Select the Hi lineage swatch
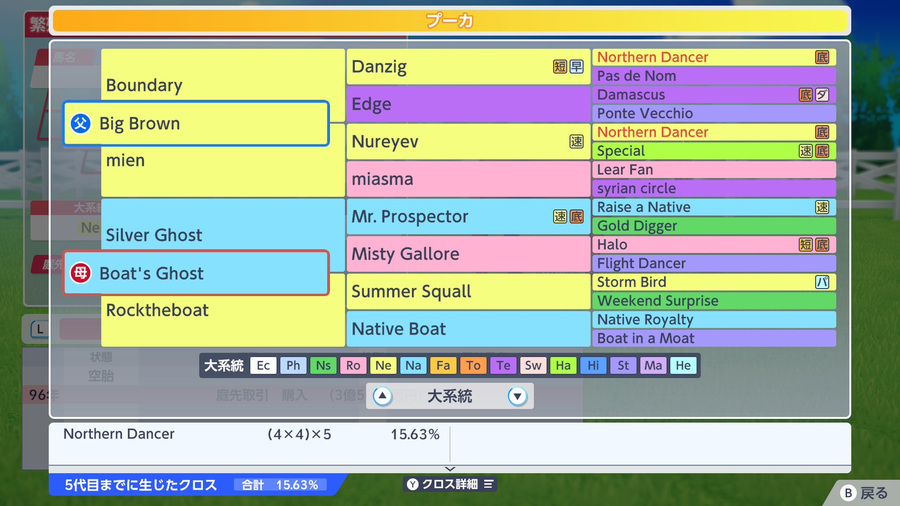The width and height of the screenshot is (900, 506). (x=593, y=365)
